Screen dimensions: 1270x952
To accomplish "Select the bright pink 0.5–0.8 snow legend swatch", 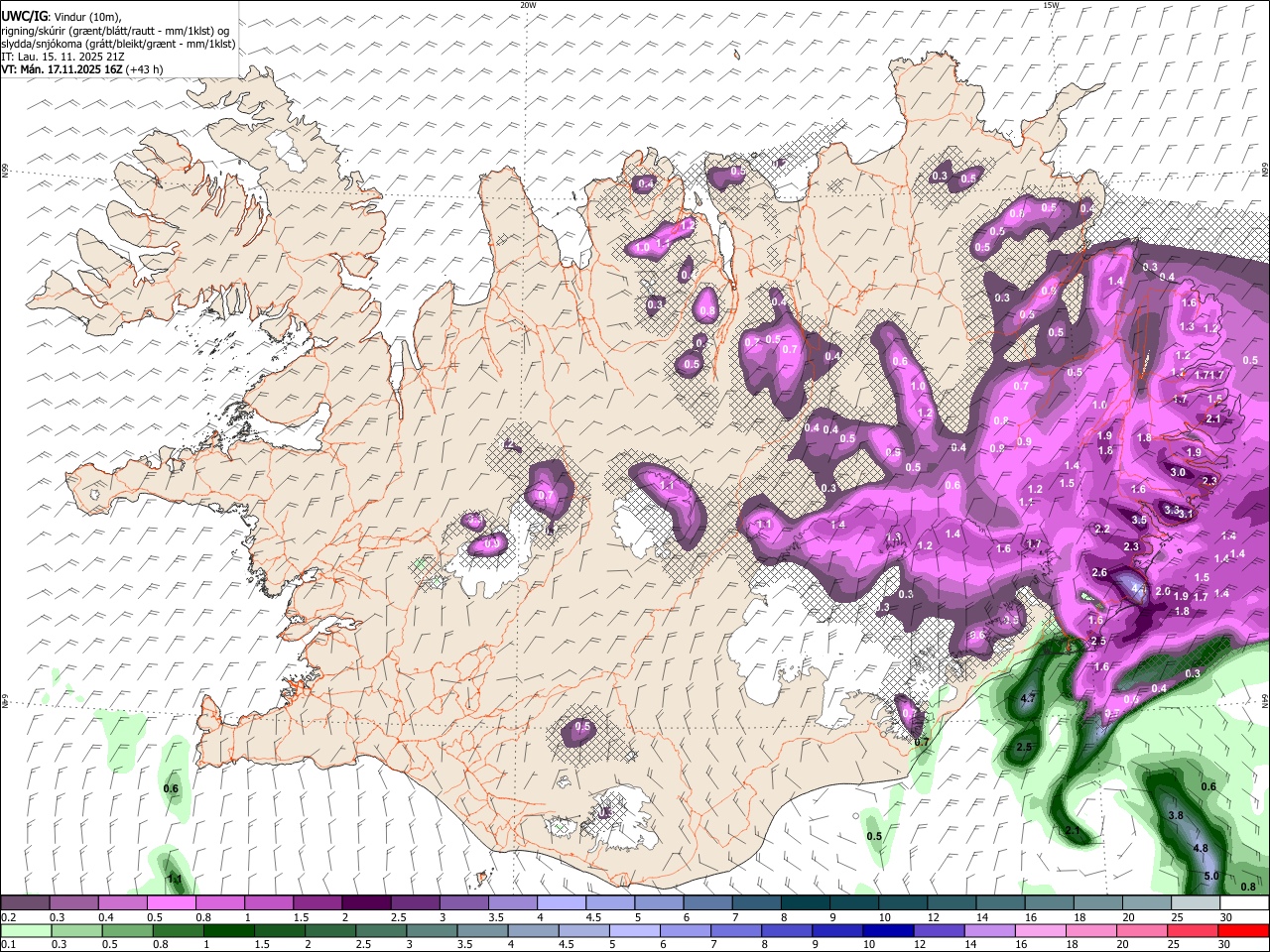I will (171, 903).
